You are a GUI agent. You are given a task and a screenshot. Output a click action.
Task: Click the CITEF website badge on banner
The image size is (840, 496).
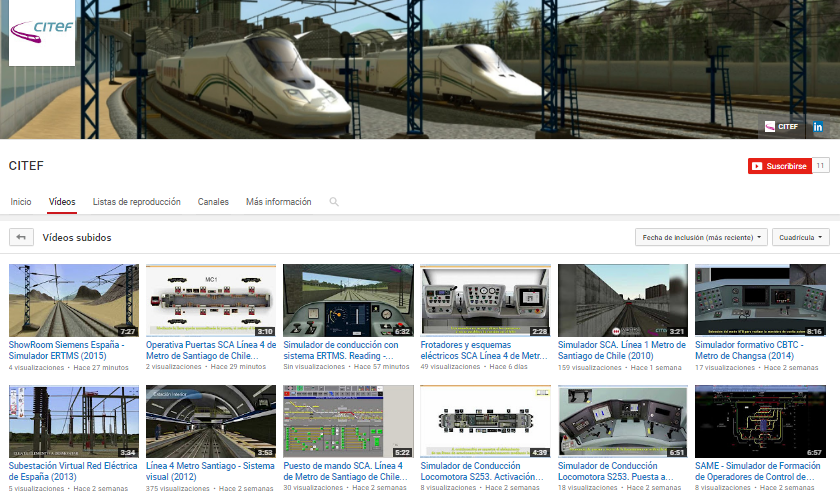coord(782,127)
